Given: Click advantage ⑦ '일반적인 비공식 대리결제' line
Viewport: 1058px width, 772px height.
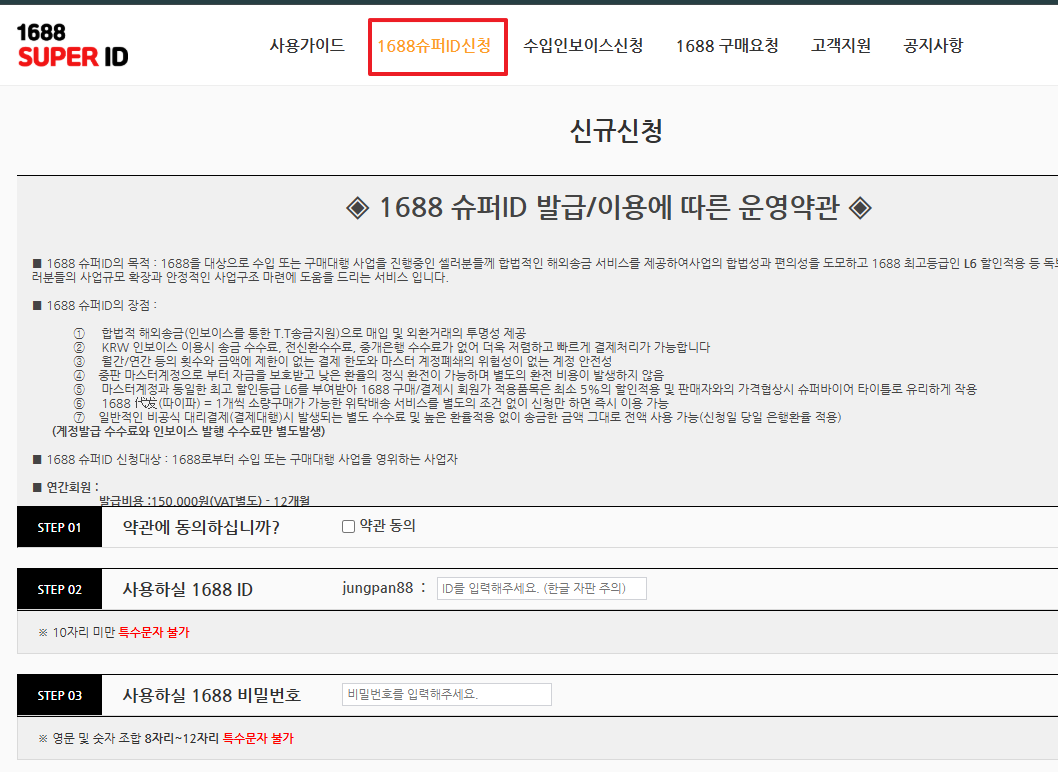Looking at the screenshot, I should [457, 417].
